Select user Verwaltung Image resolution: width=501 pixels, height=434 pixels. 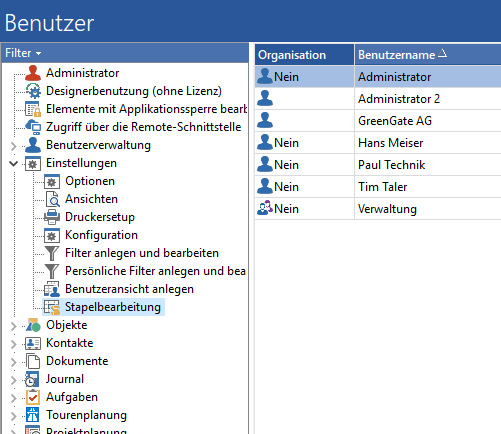387,209
